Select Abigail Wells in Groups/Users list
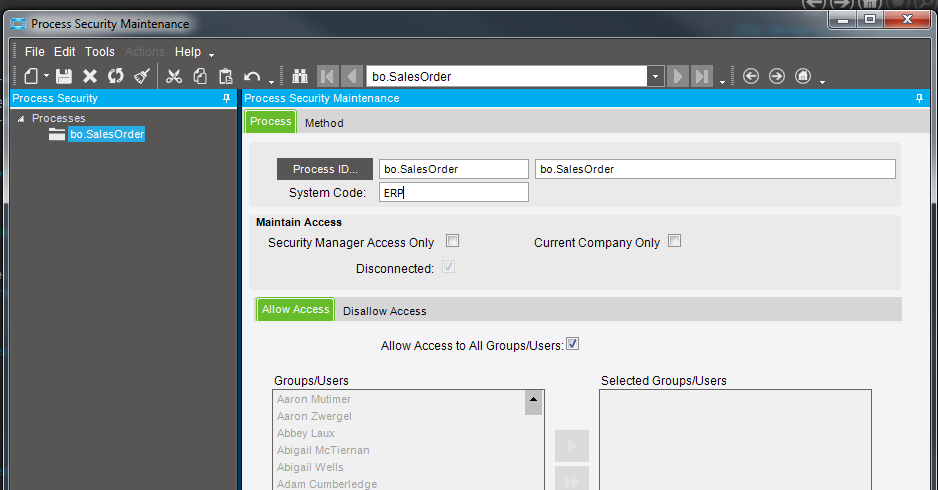The image size is (938, 490). [310, 467]
